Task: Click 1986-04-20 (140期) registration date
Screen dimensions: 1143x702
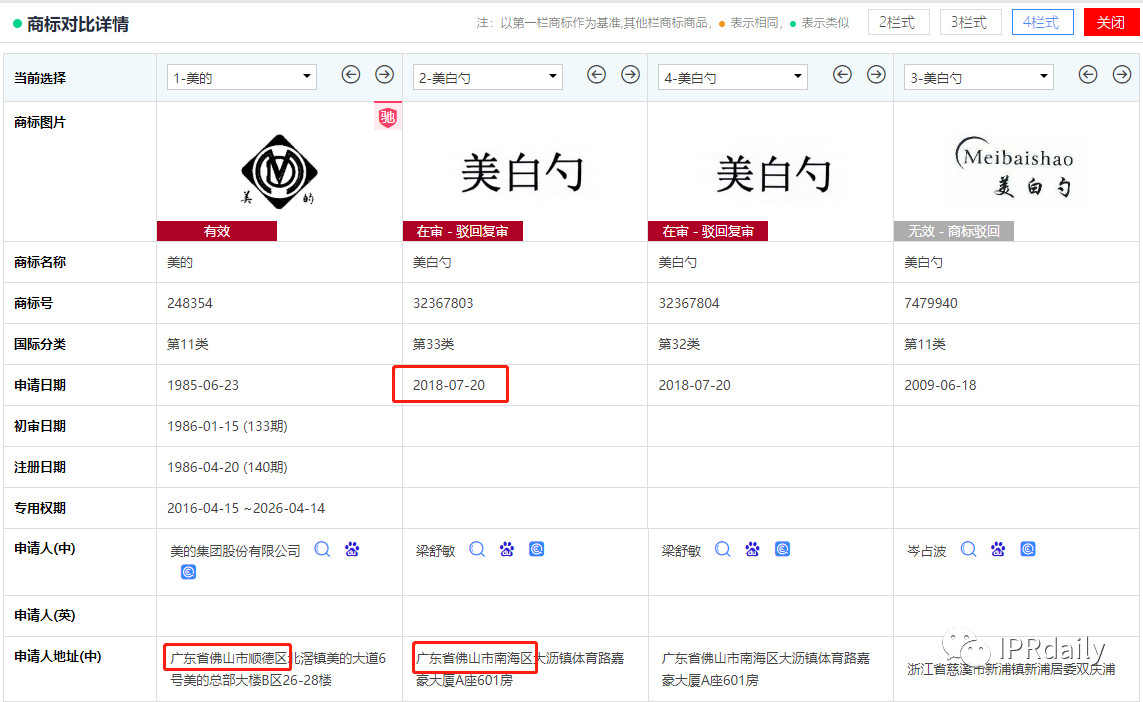Action: (227, 467)
